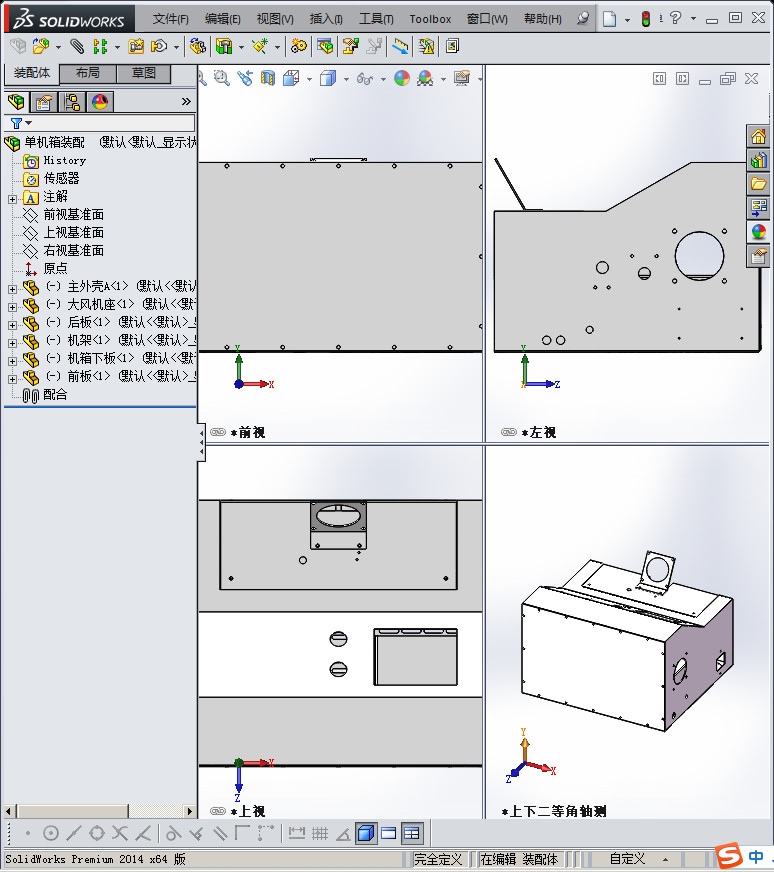This screenshot has height=872, width=774.
Task: Expand the 注解 annotations folder
Action: (x=12, y=199)
